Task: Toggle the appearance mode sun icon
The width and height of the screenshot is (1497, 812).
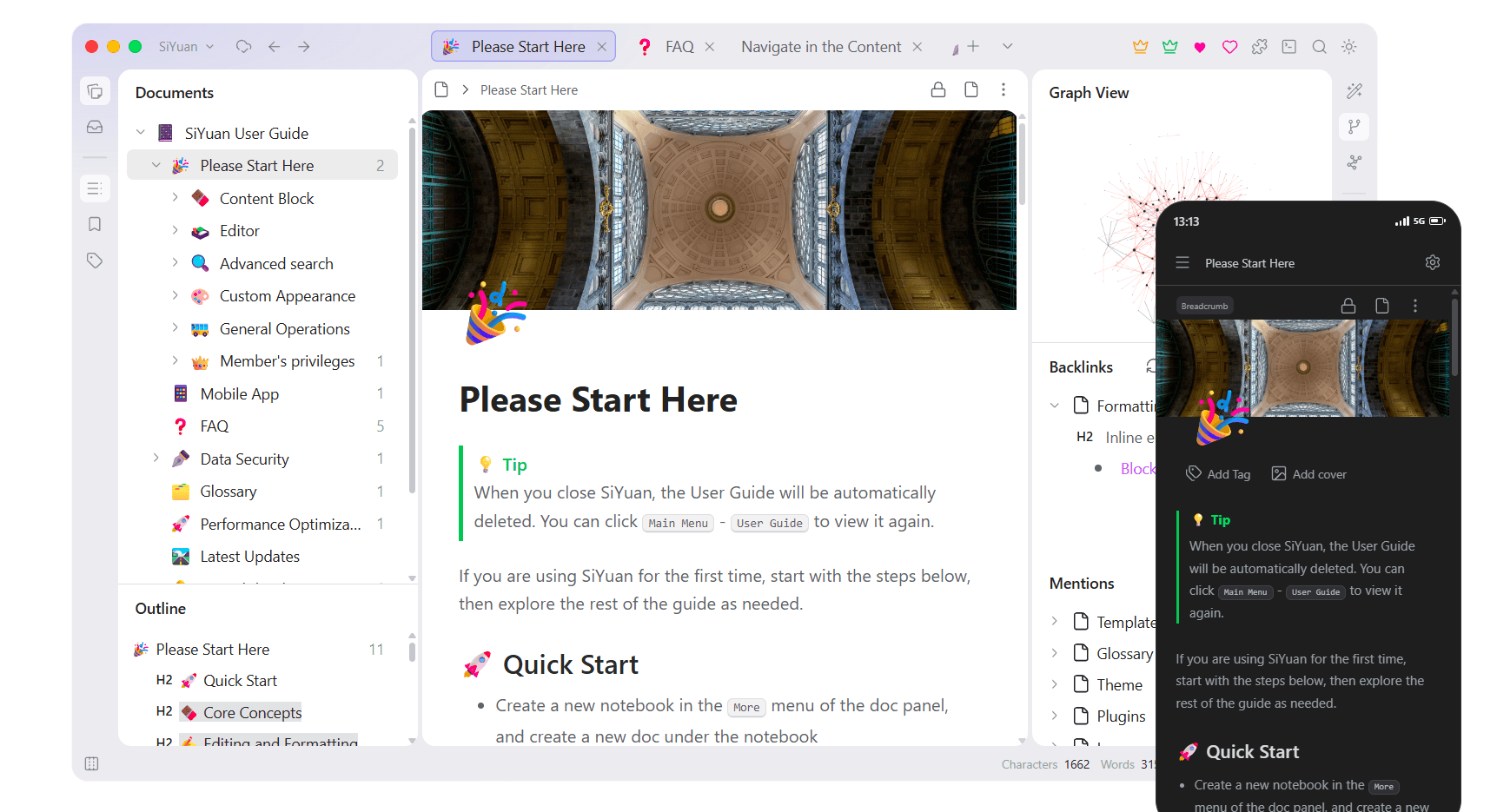Action: click(1349, 47)
